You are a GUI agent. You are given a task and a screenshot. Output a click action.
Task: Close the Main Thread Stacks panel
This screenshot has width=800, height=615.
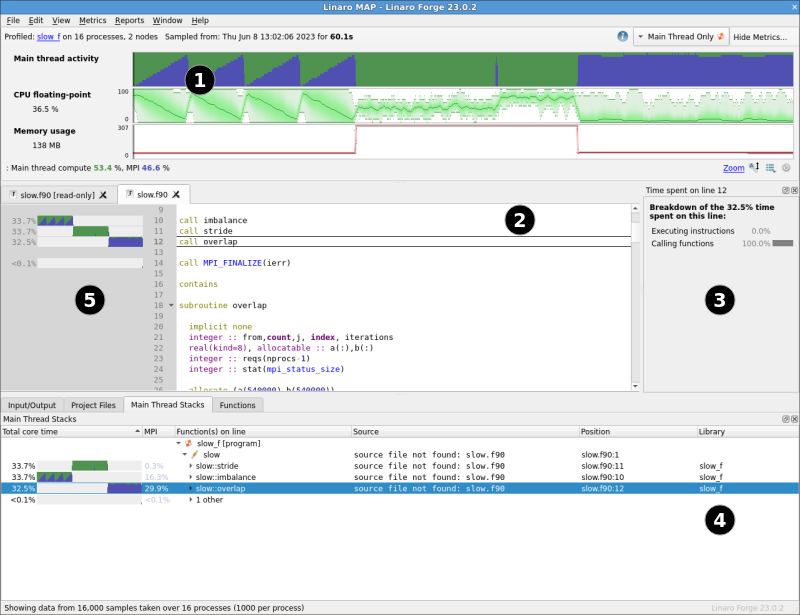click(x=794, y=419)
